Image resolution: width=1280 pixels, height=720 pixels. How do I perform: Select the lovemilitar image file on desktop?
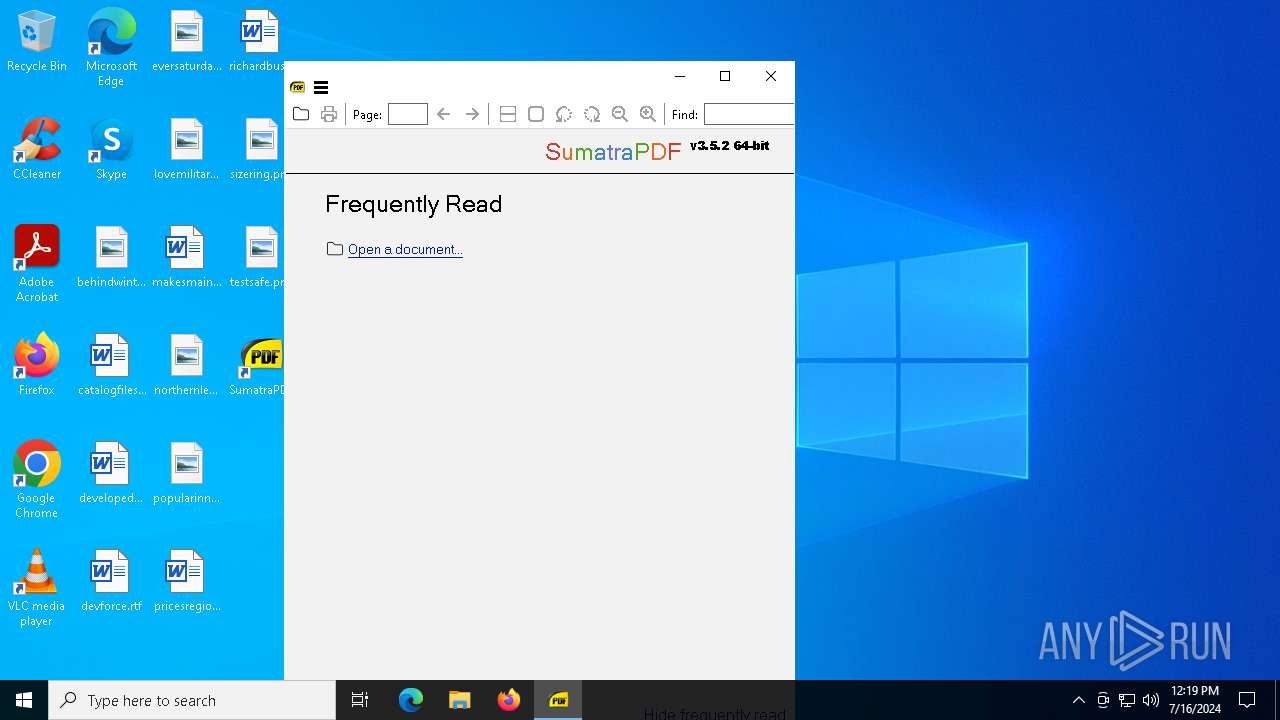186,149
